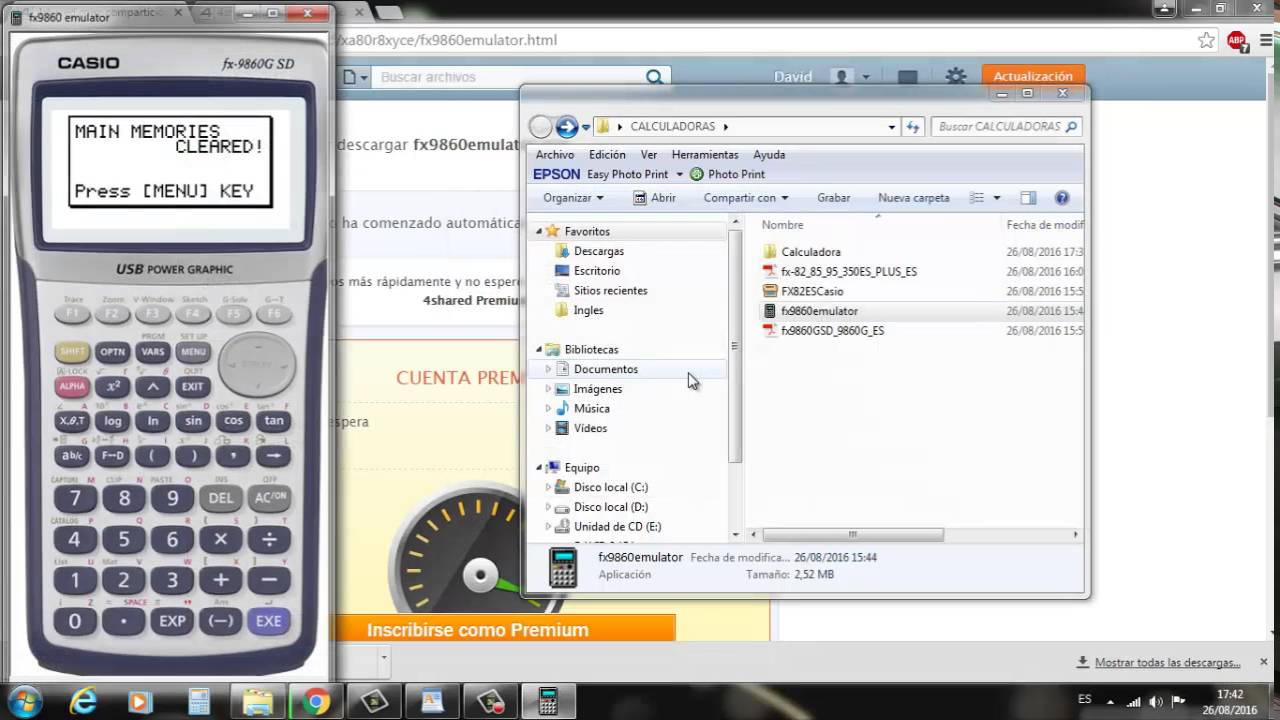Click the x² key on the calculator
1280x720 pixels.
[113, 386]
